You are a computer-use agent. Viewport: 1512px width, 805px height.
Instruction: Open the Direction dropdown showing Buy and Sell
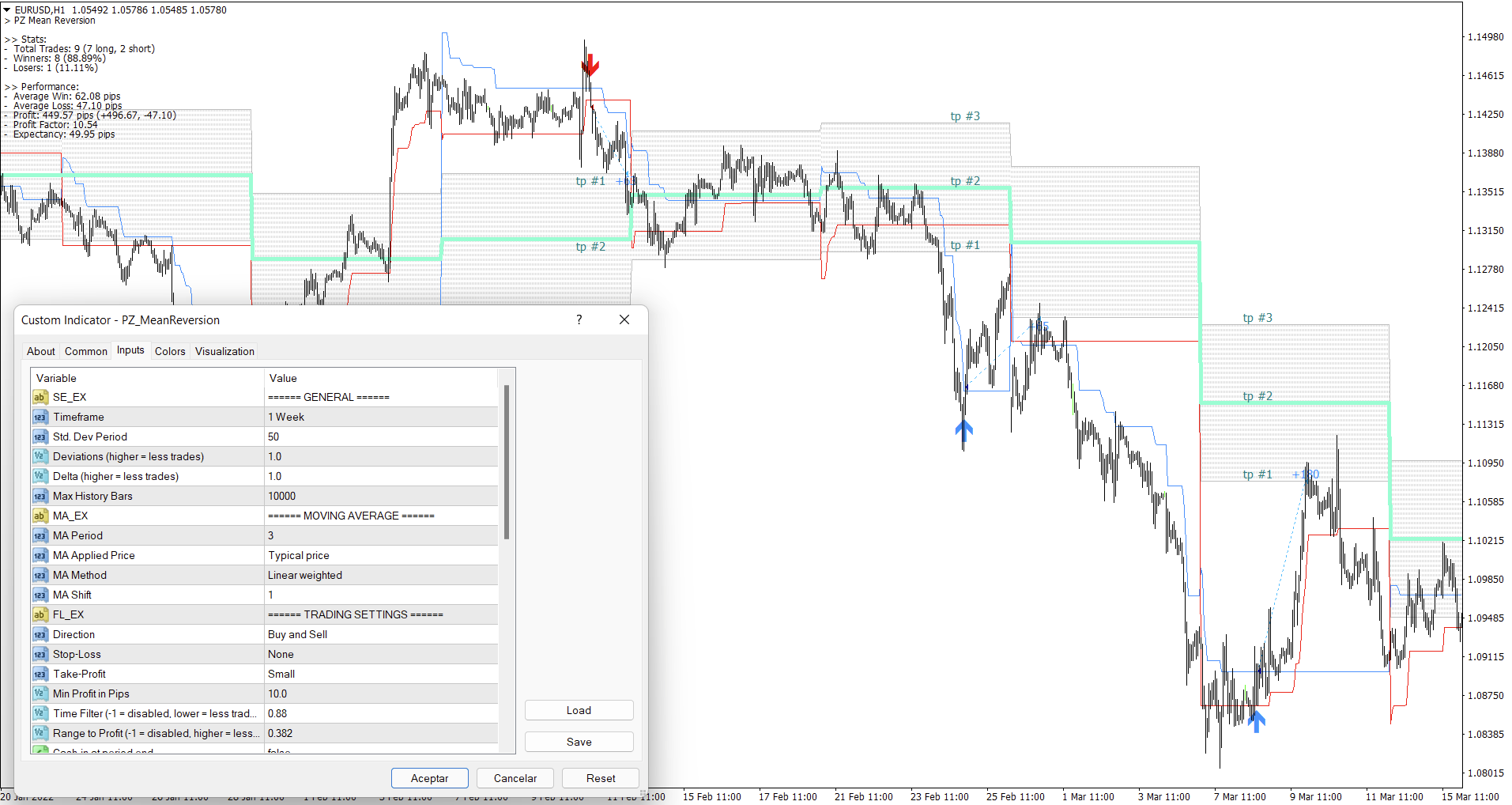tap(382, 634)
